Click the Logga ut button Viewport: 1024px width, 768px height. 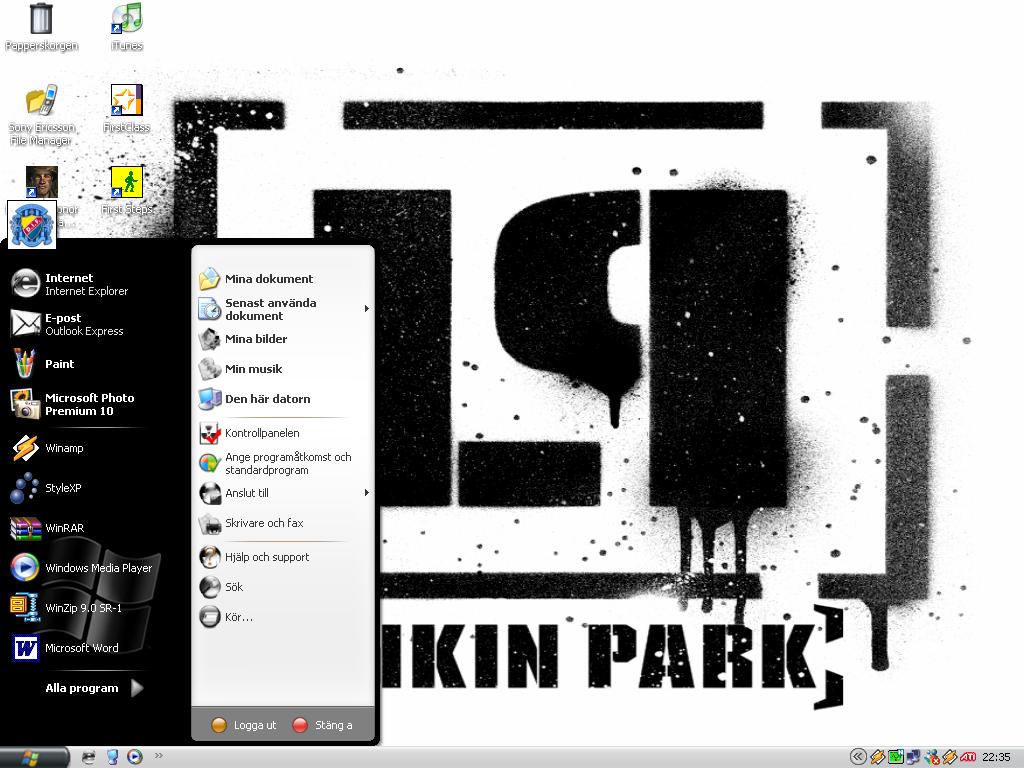tap(244, 725)
